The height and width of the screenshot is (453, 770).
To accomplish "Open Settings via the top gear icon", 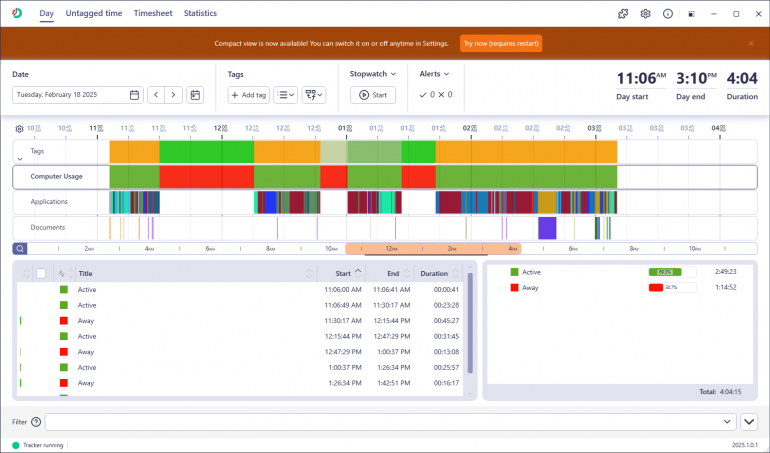I will 645,14.
